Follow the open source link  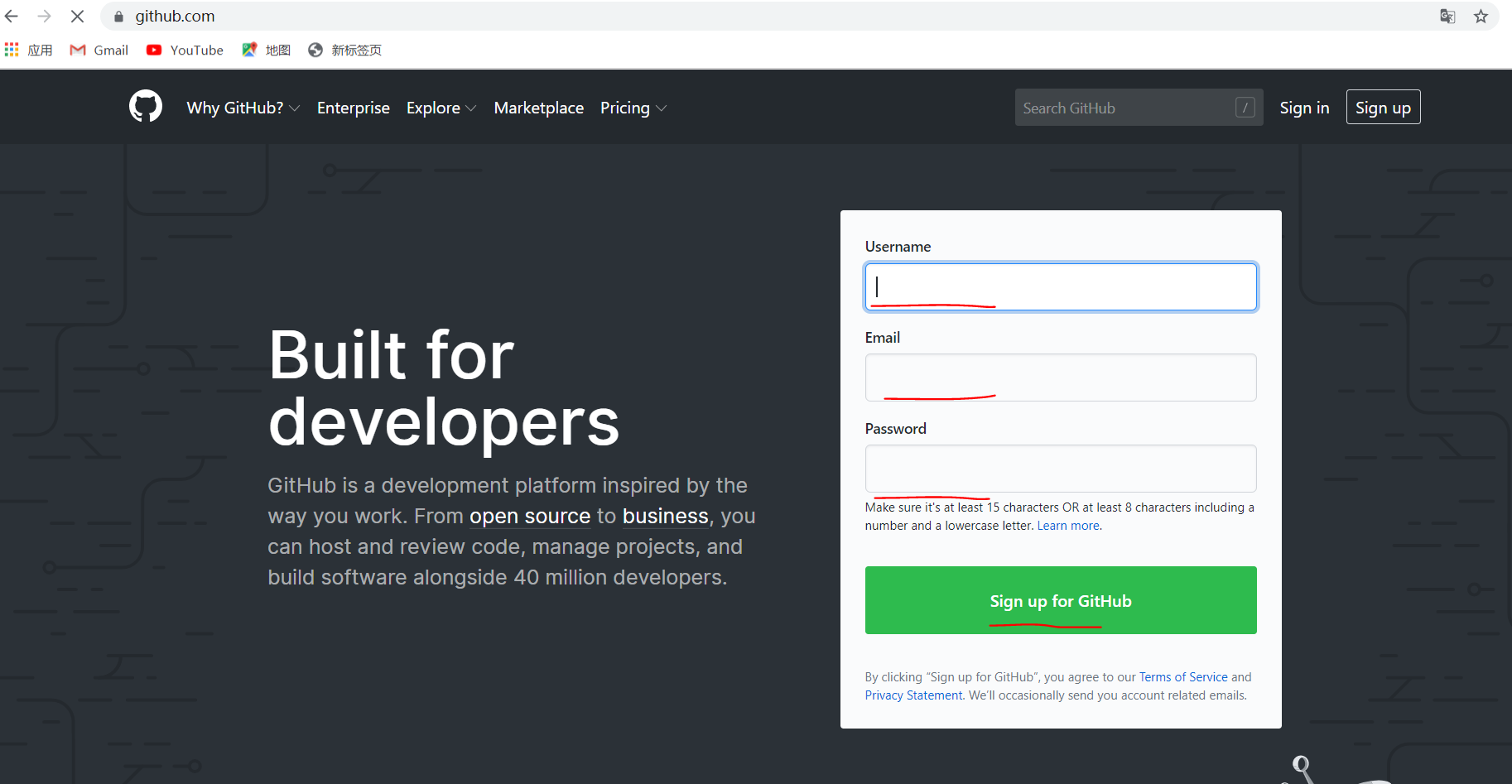[530, 517]
